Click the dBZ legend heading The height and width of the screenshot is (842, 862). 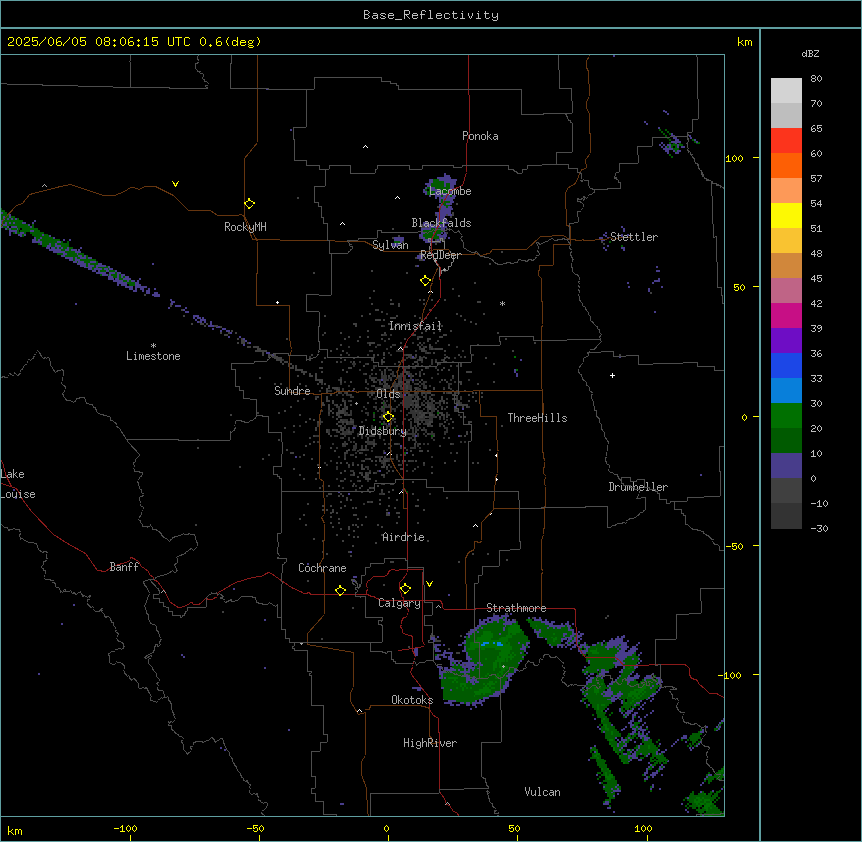[810, 53]
